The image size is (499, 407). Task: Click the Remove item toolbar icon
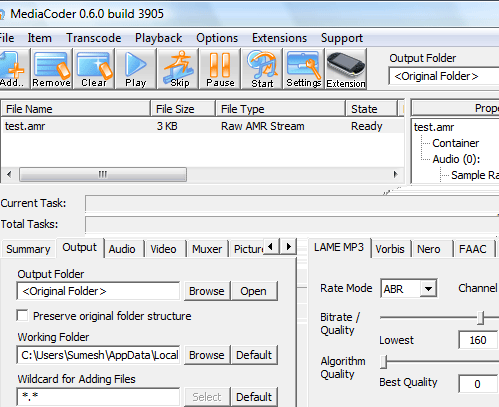click(51, 69)
